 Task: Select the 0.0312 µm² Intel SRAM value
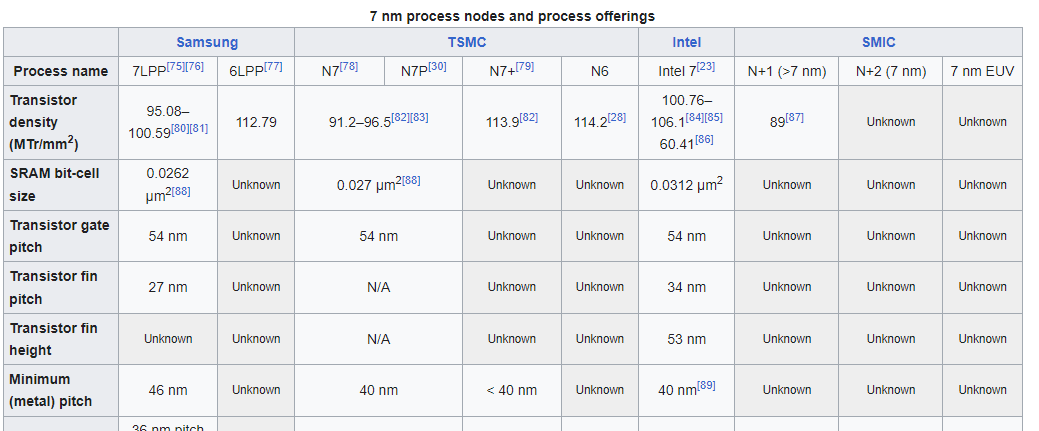(x=686, y=185)
